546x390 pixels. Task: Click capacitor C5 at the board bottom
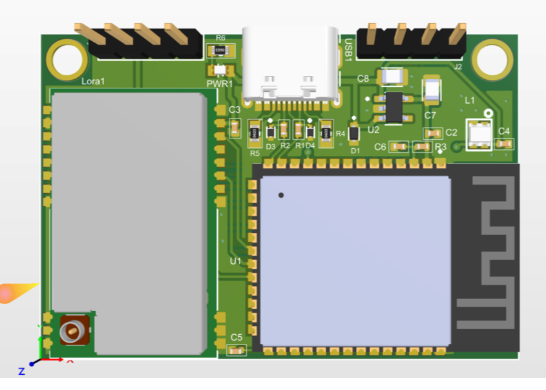[236, 351]
